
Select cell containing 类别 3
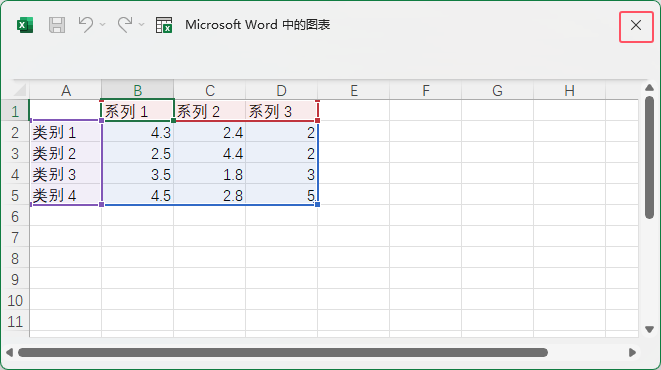coord(66,174)
